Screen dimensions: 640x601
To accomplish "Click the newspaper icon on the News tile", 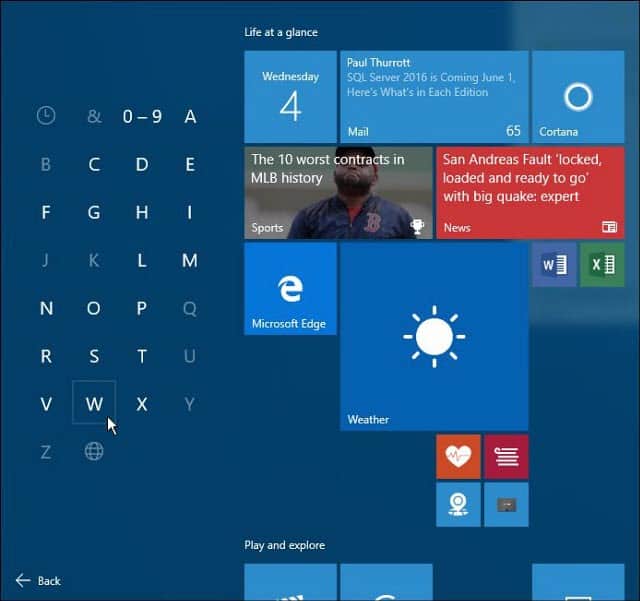I will point(609,227).
